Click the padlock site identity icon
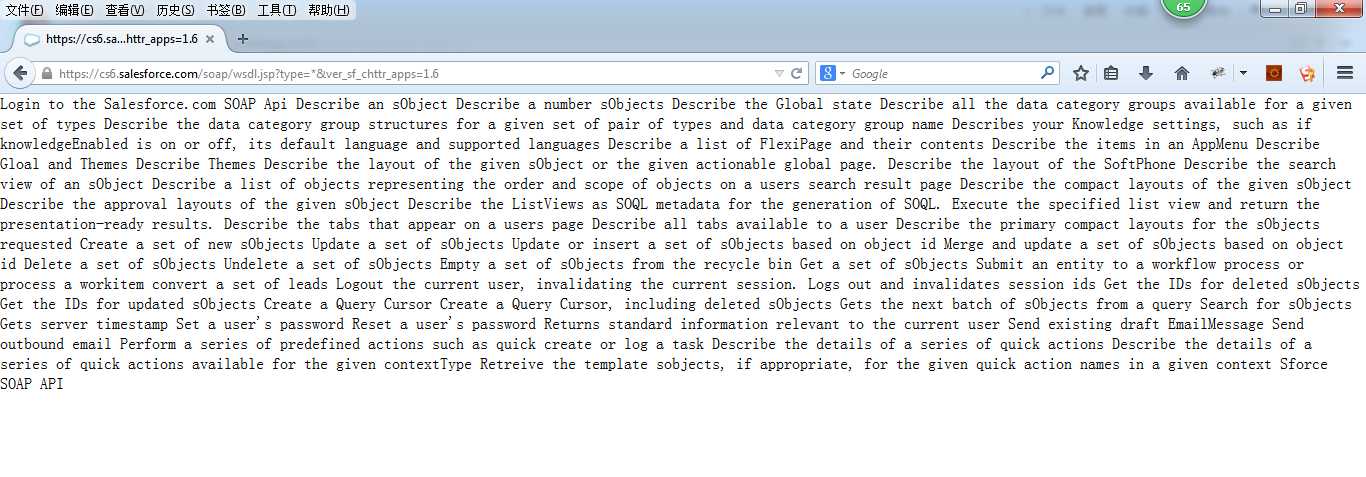Image resolution: width=1366 pixels, height=477 pixels. click(x=46, y=74)
